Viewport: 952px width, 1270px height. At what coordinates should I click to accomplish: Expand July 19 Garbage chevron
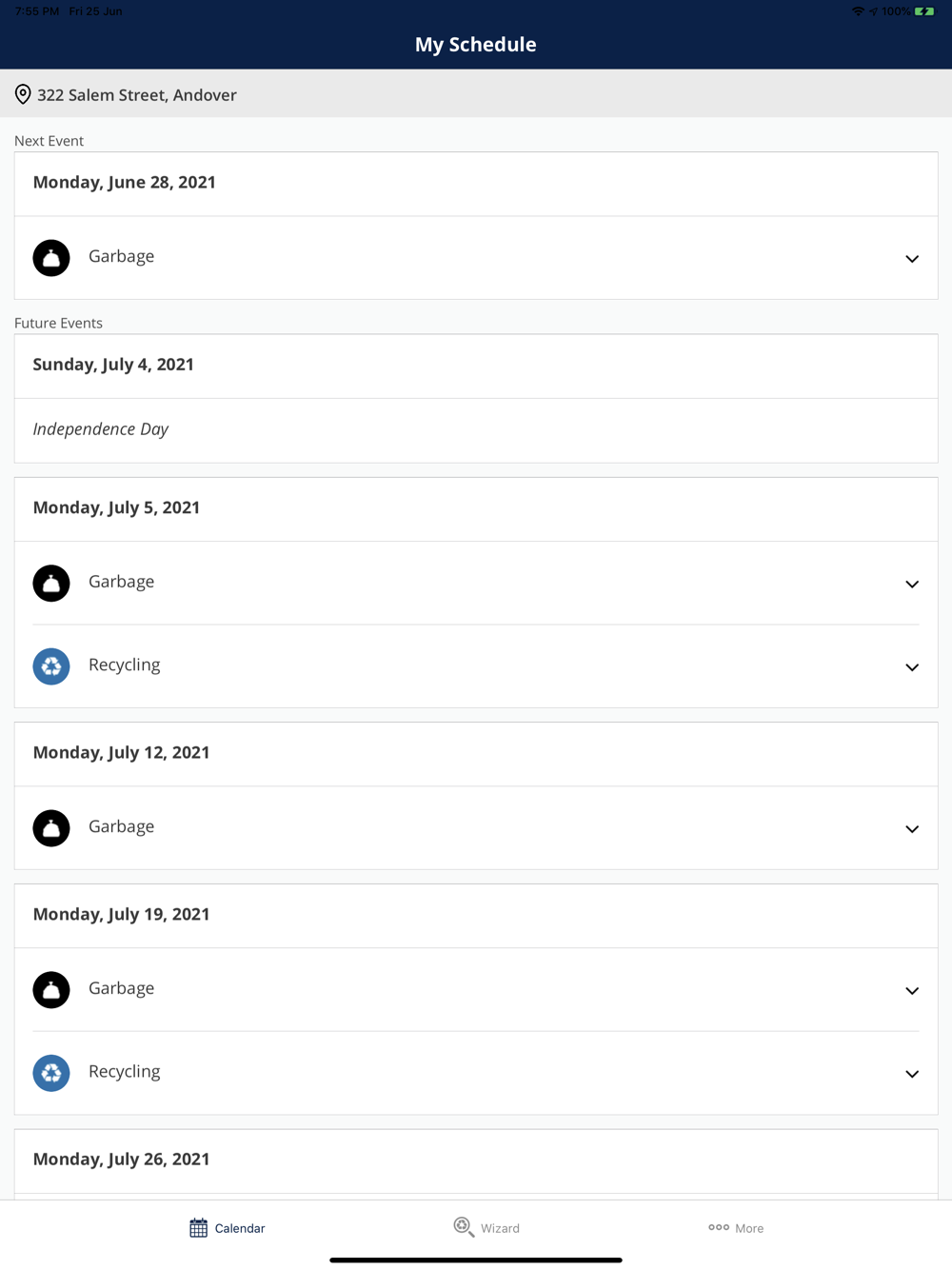click(911, 991)
